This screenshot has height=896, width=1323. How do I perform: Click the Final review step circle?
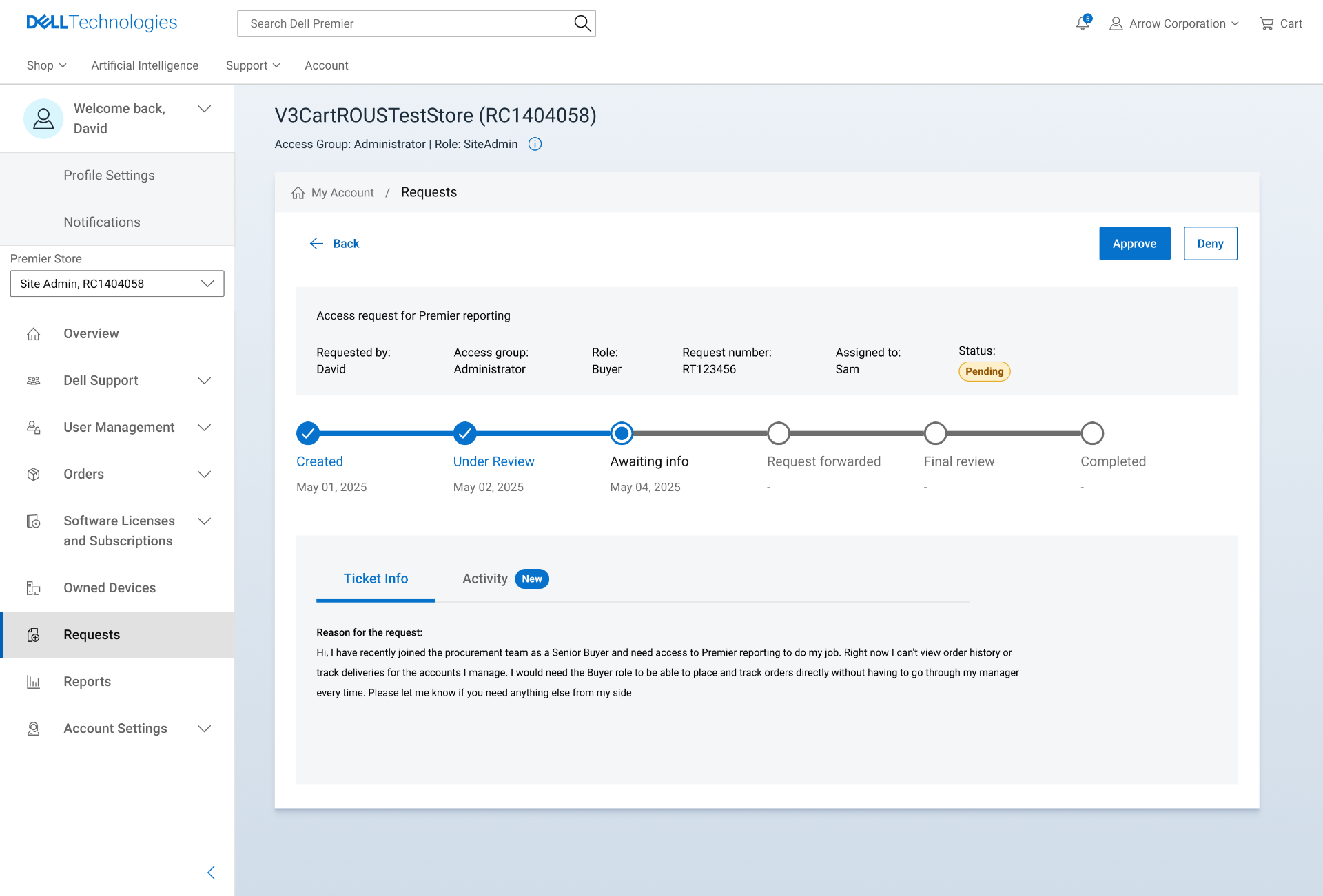(x=936, y=434)
